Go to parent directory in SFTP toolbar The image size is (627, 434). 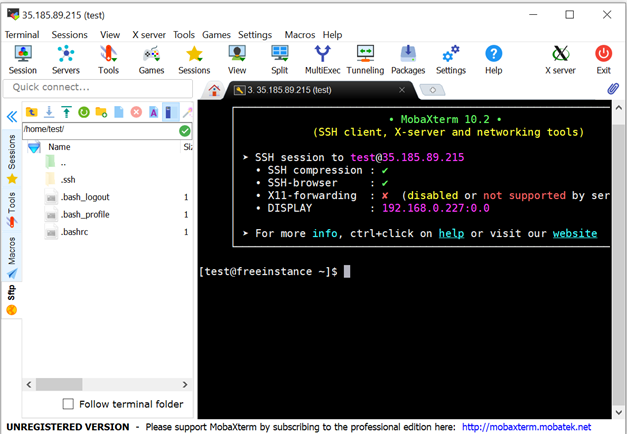tap(32, 112)
